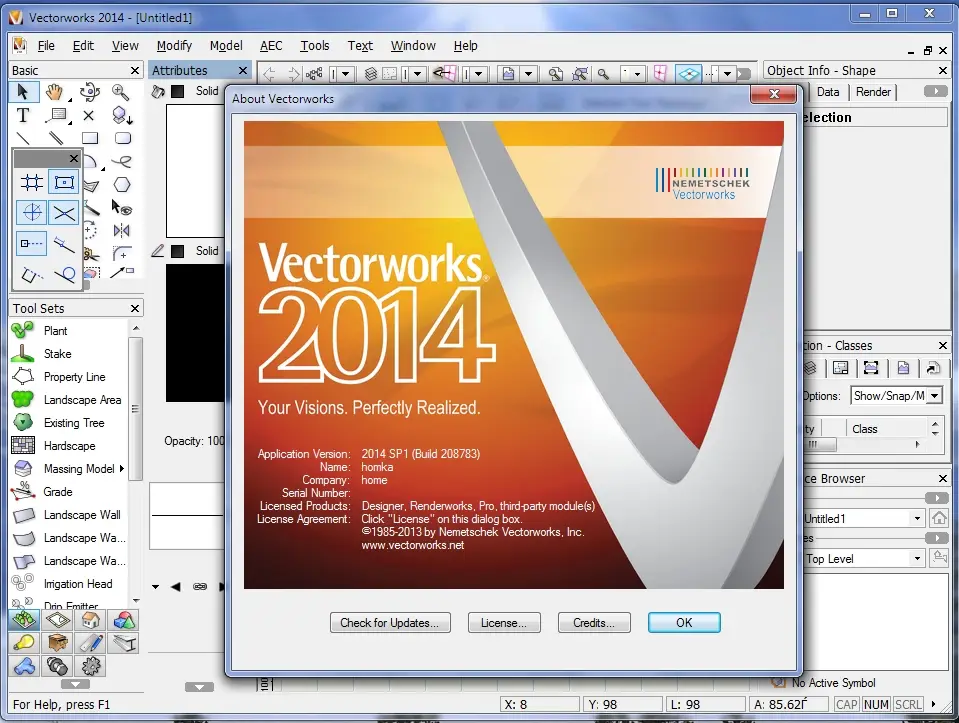The image size is (959, 723).
Task: Click the pen color black swatch in Attributes
Action: click(x=177, y=251)
